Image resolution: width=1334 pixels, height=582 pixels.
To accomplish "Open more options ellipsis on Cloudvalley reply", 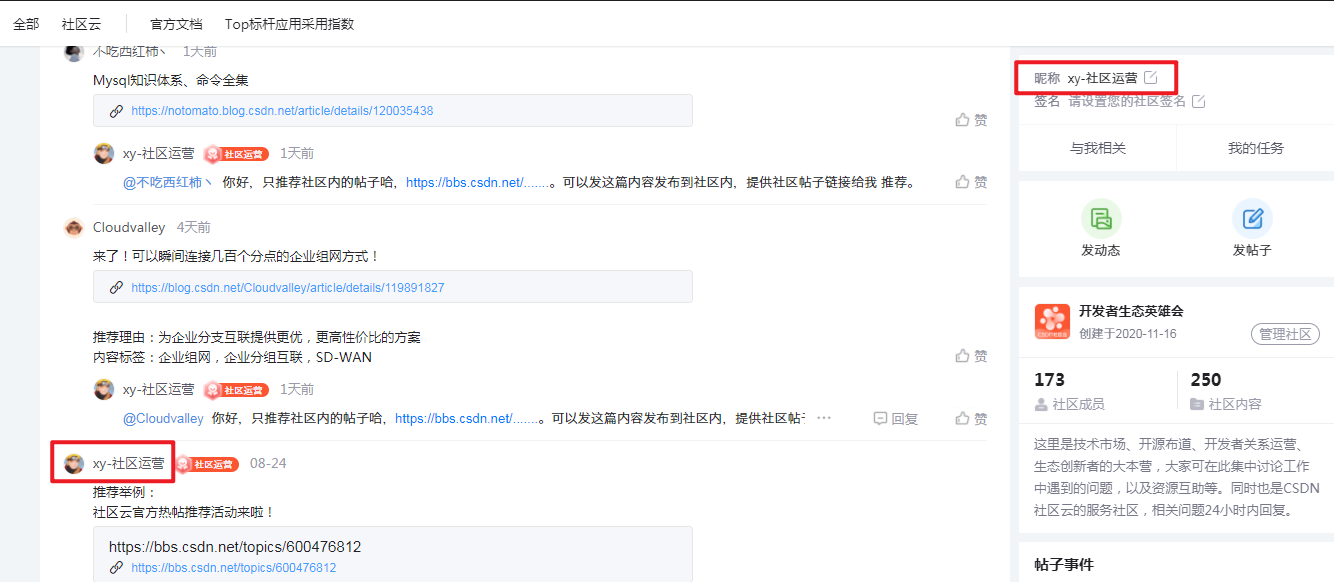I will pos(824,418).
